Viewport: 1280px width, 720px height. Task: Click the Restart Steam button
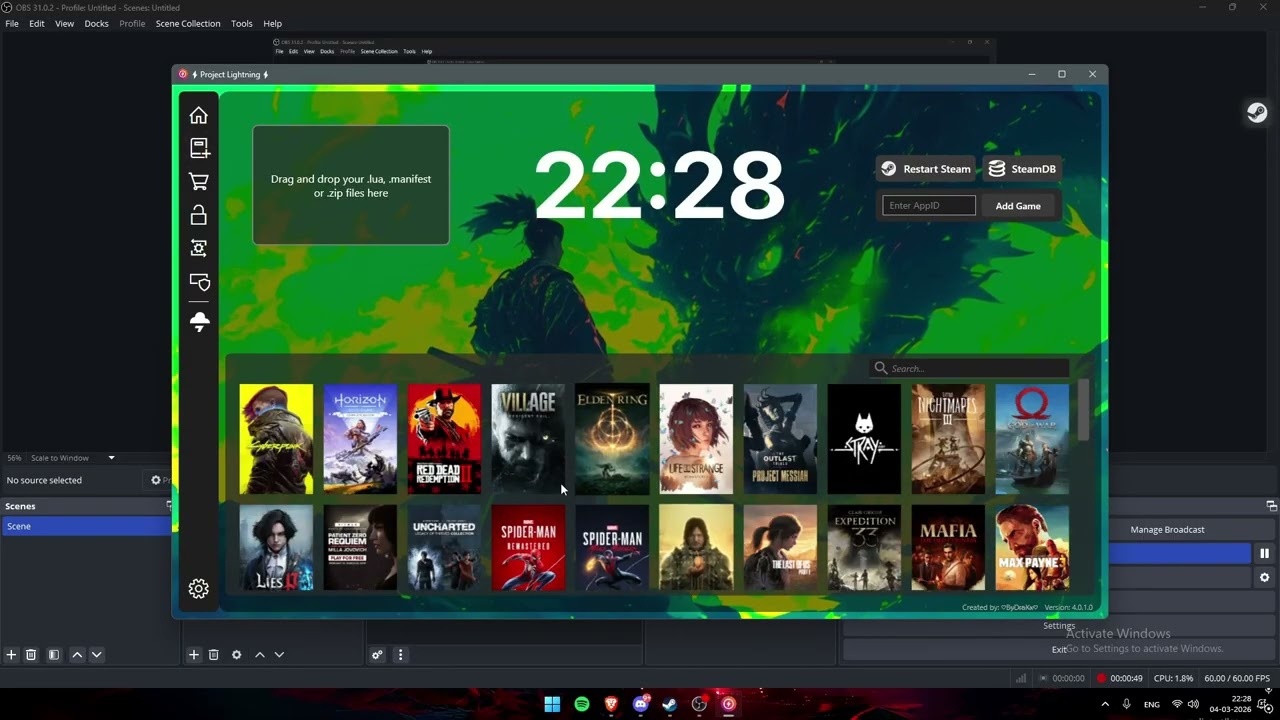pyautogui.click(x=926, y=169)
